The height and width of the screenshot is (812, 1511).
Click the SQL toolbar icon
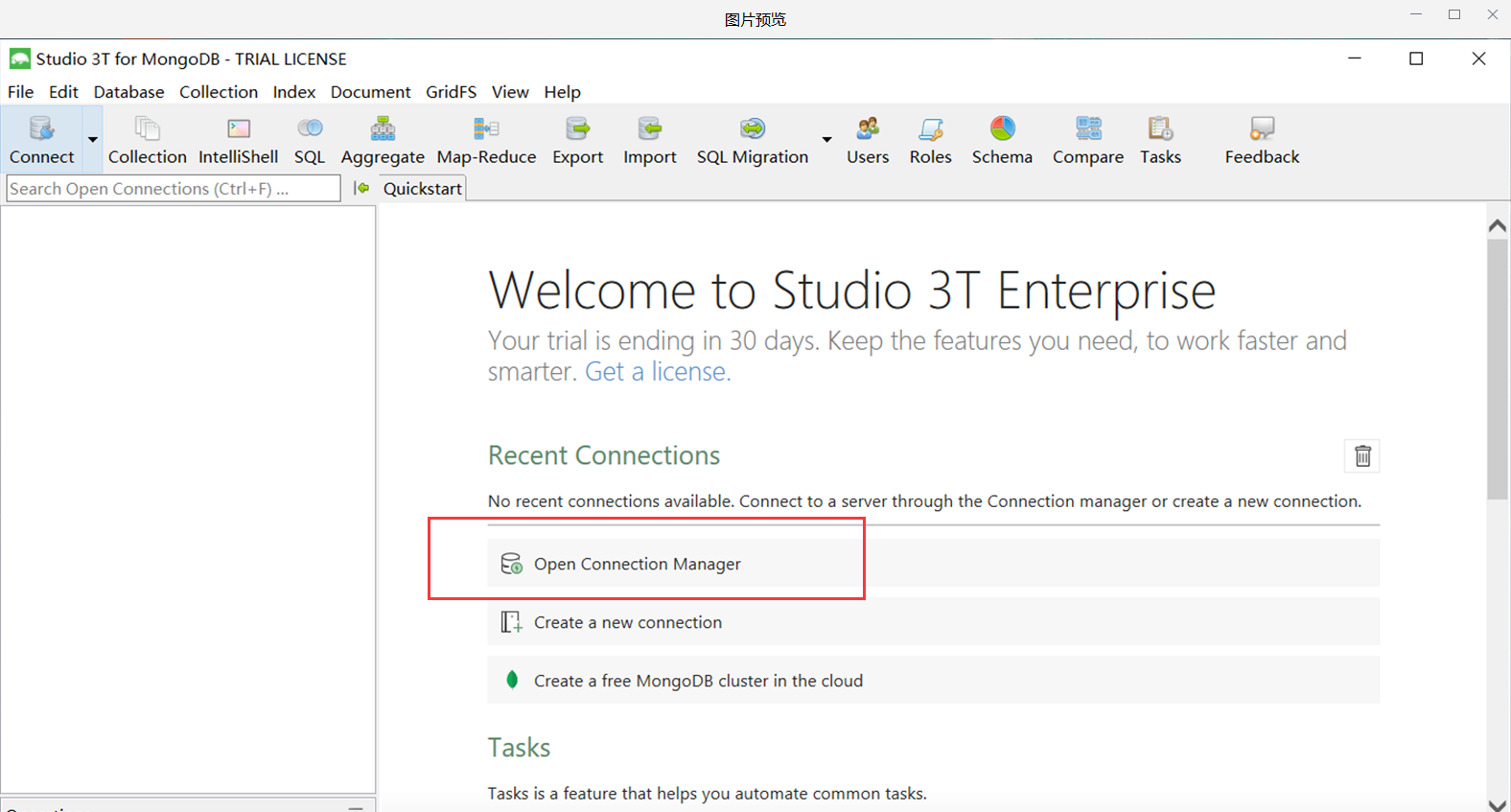tap(310, 140)
